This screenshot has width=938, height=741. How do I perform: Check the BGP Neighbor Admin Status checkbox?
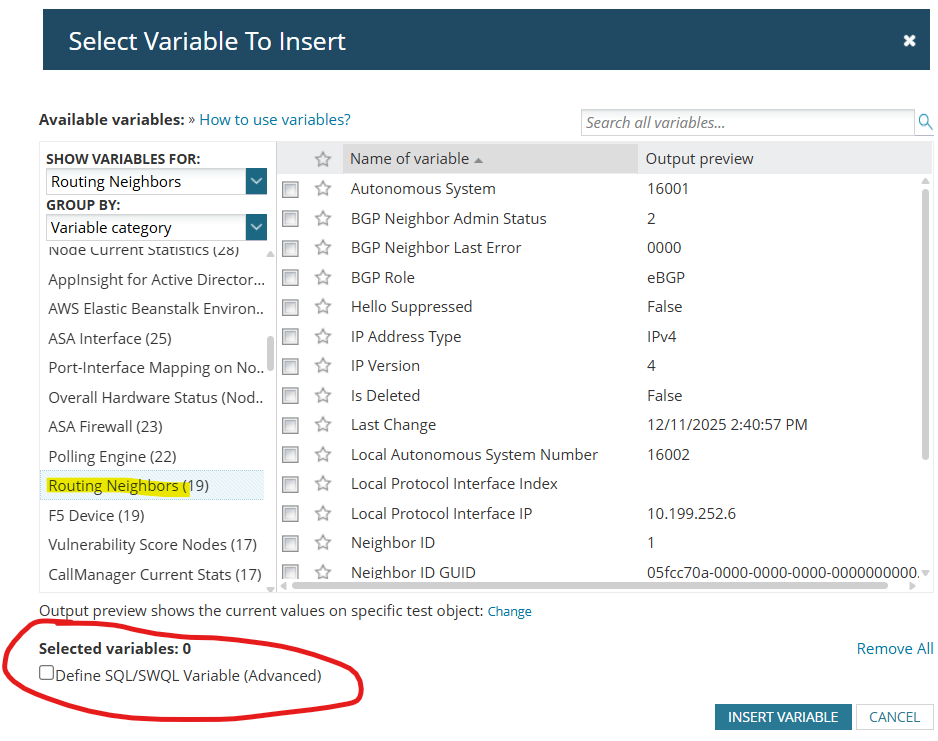click(x=291, y=219)
